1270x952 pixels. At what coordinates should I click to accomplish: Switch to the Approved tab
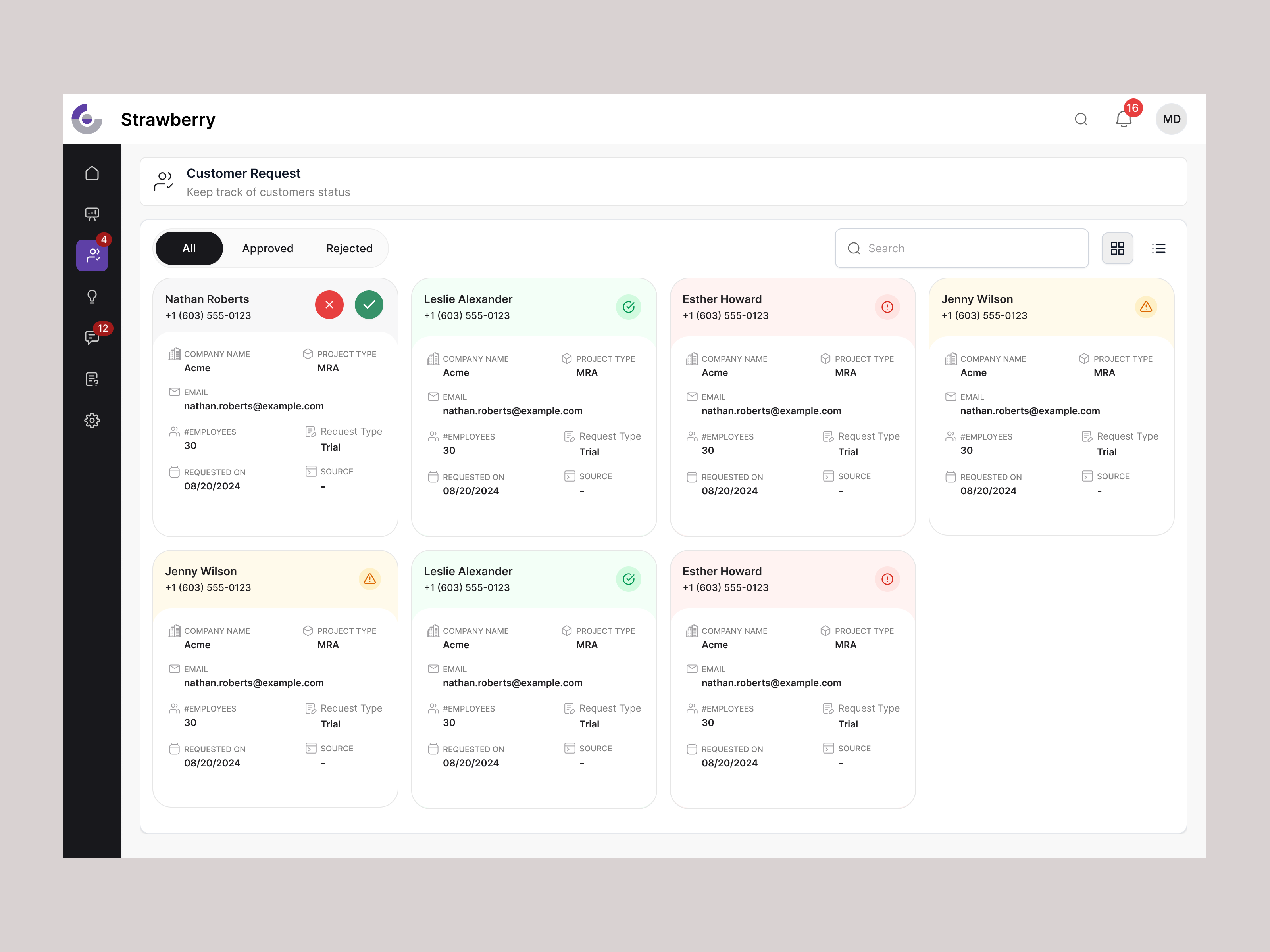(x=267, y=248)
